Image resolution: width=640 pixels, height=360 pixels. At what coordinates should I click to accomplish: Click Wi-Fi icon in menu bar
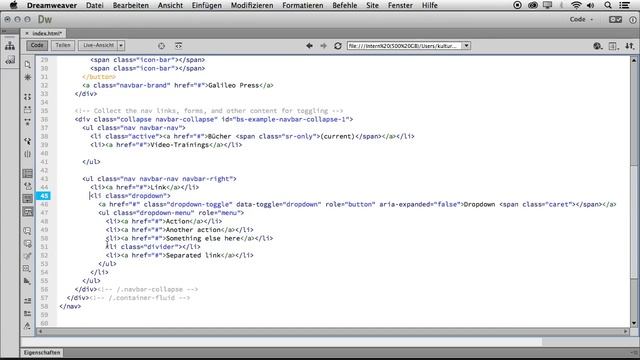[x=576, y=5]
